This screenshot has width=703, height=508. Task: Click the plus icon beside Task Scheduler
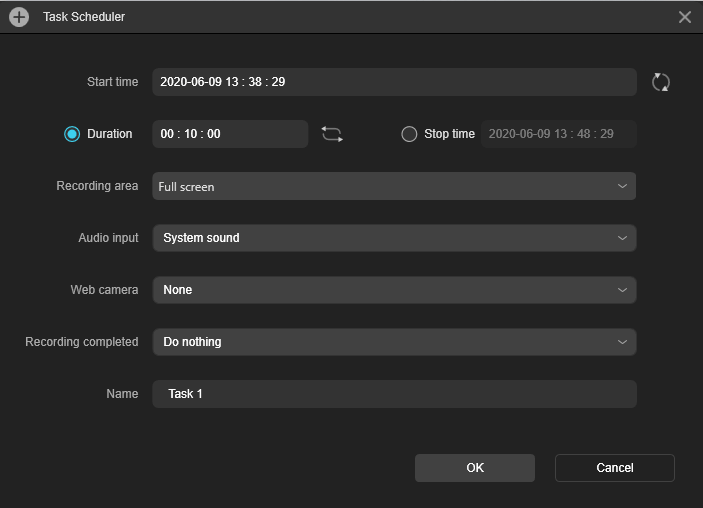(x=19, y=17)
